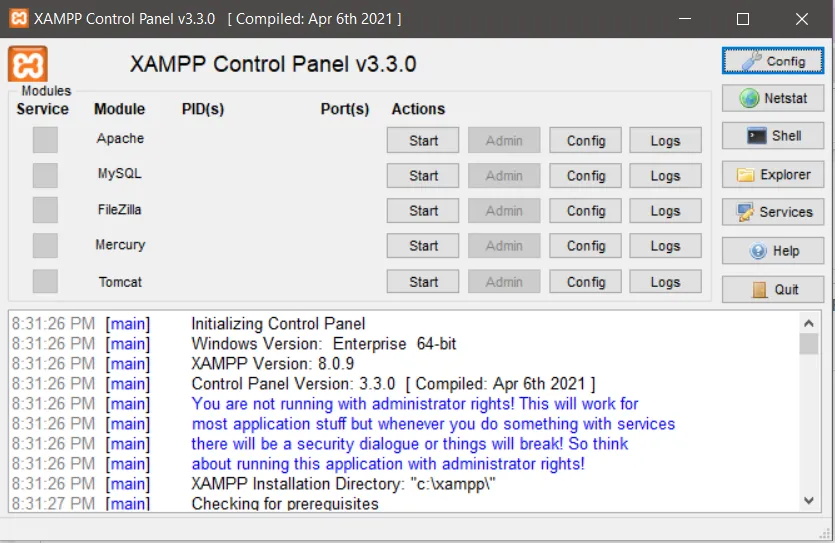Click Admin button for Apache
This screenshot has width=835, height=543.
click(x=504, y=141)
